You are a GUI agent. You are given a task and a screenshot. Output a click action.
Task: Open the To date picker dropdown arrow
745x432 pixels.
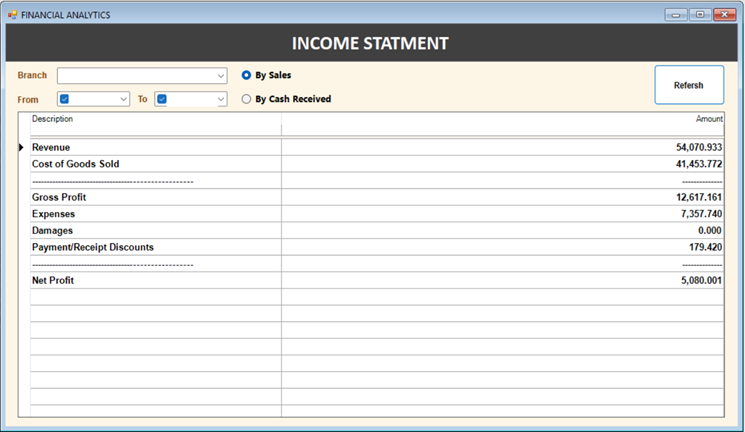pyautogui.click(x=221, y=99)
